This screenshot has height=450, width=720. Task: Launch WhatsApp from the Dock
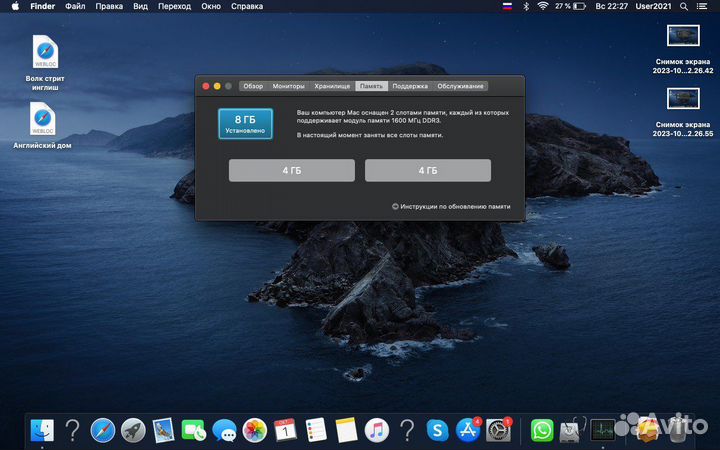click(542, 431)
